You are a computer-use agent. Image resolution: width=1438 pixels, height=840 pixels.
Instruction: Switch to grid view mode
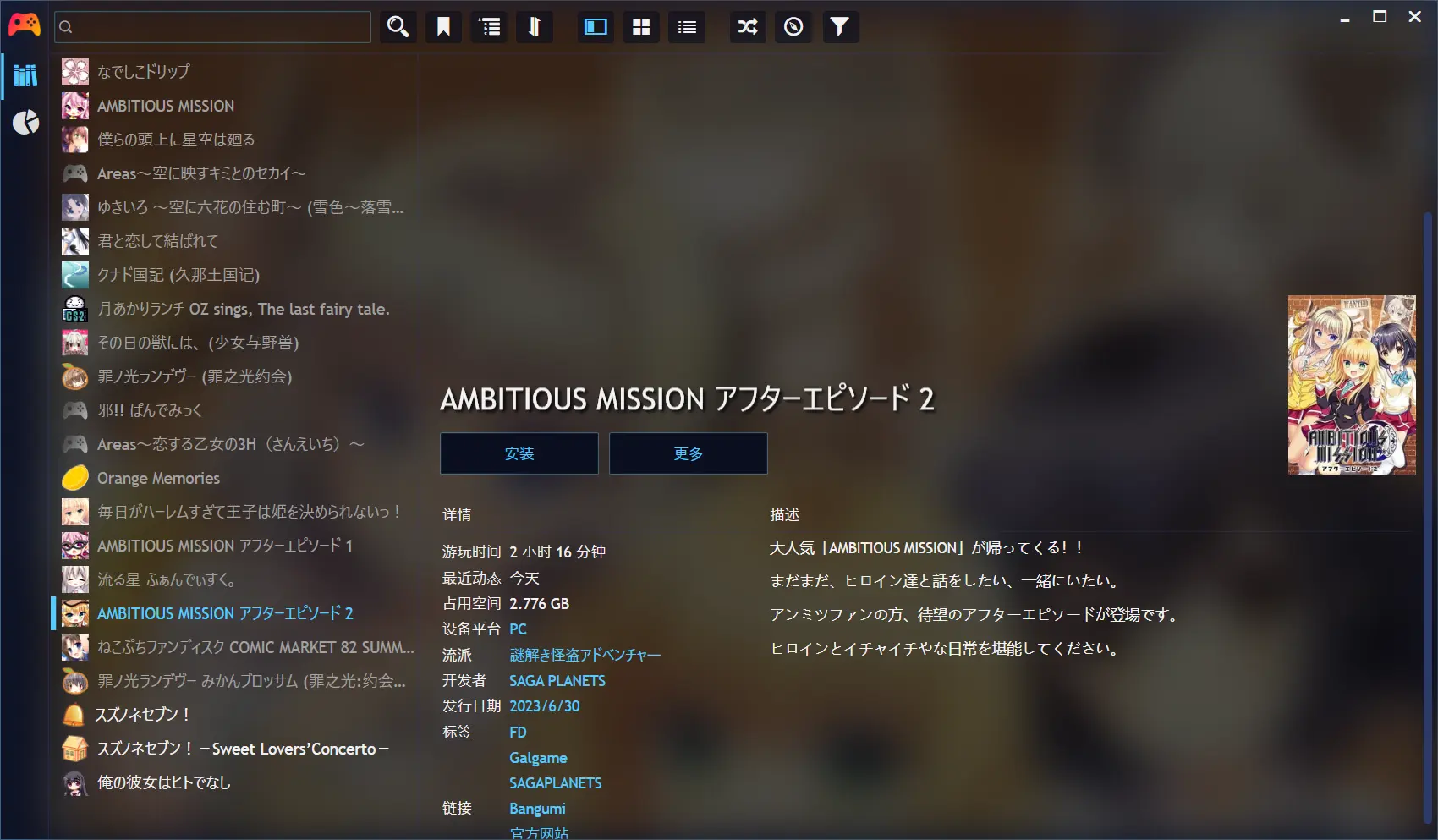pos(641,27)
